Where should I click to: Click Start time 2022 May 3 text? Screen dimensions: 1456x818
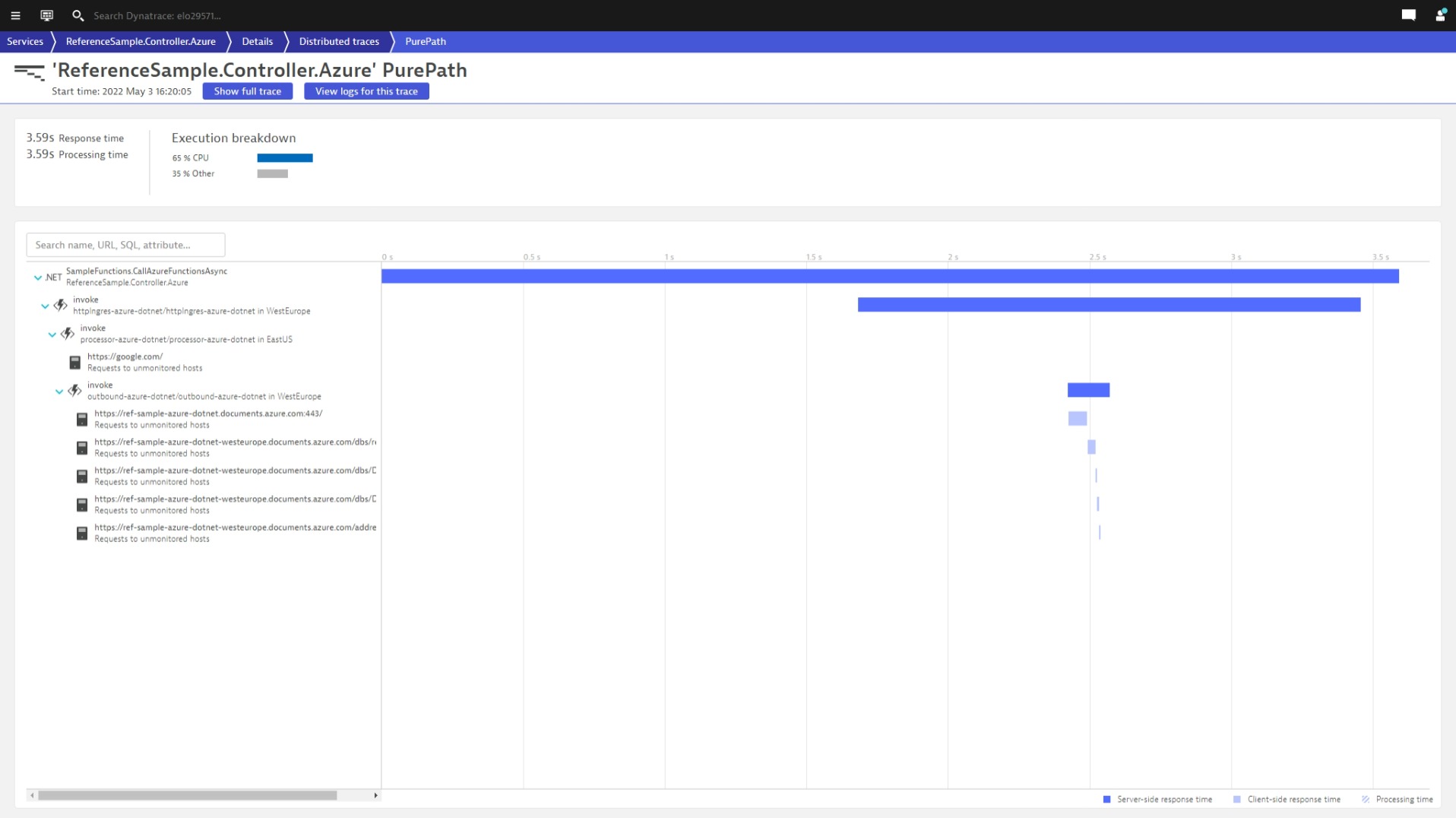tap(122, 91)
